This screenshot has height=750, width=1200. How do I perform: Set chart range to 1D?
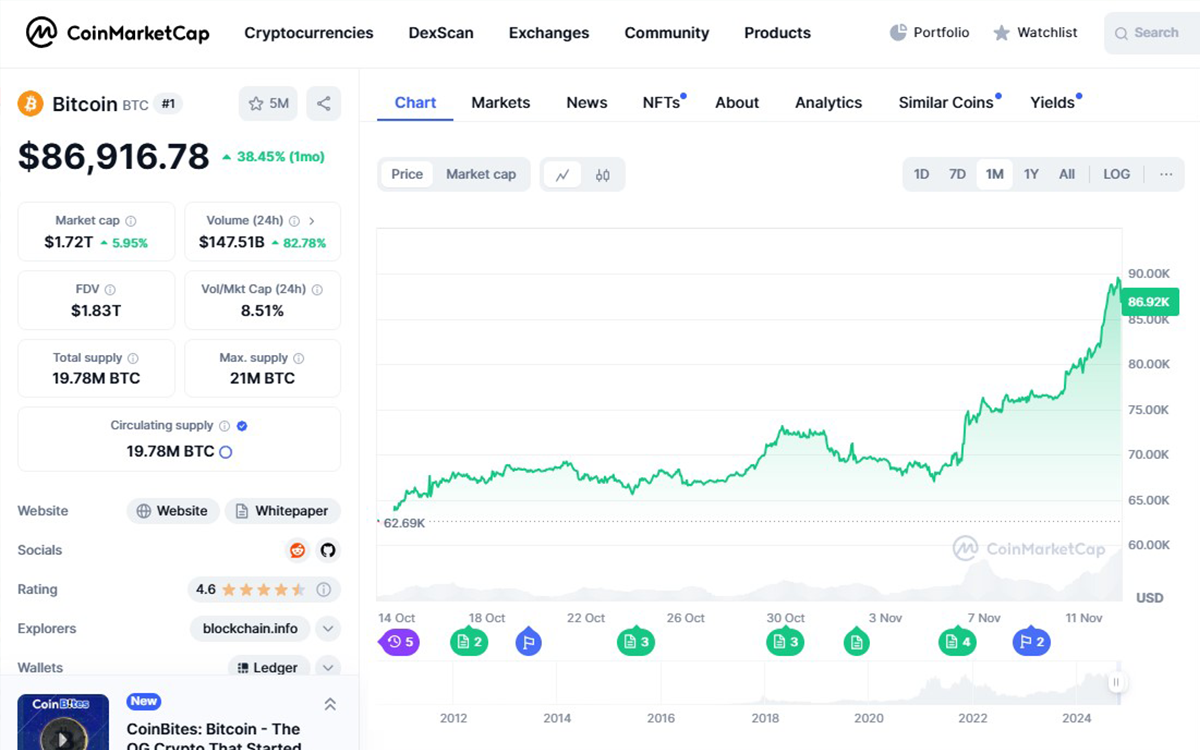pyautogui.click(x=921, y=174)
